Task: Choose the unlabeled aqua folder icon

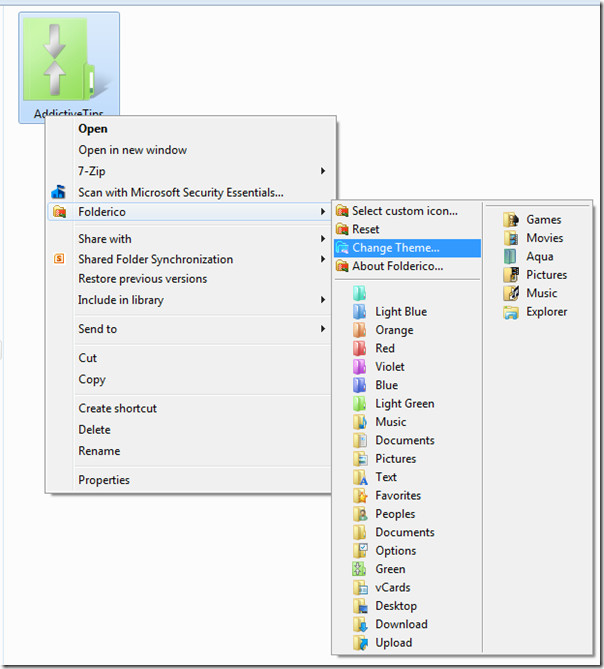Action: tap(360, 293)
